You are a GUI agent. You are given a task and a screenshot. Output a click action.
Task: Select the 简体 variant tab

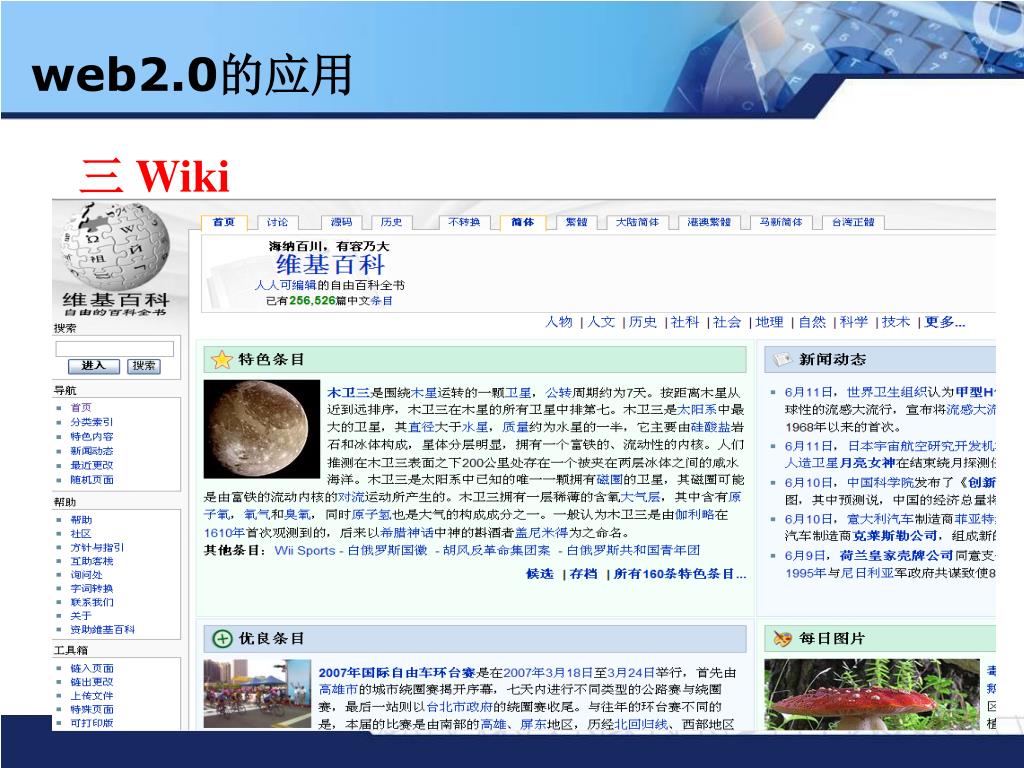[522, 222]
